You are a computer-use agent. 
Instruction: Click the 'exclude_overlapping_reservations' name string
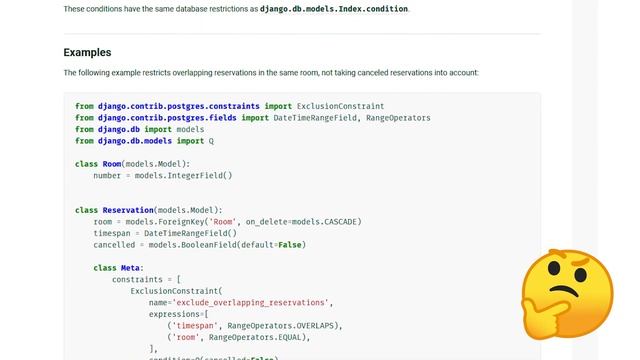point(251,303)
